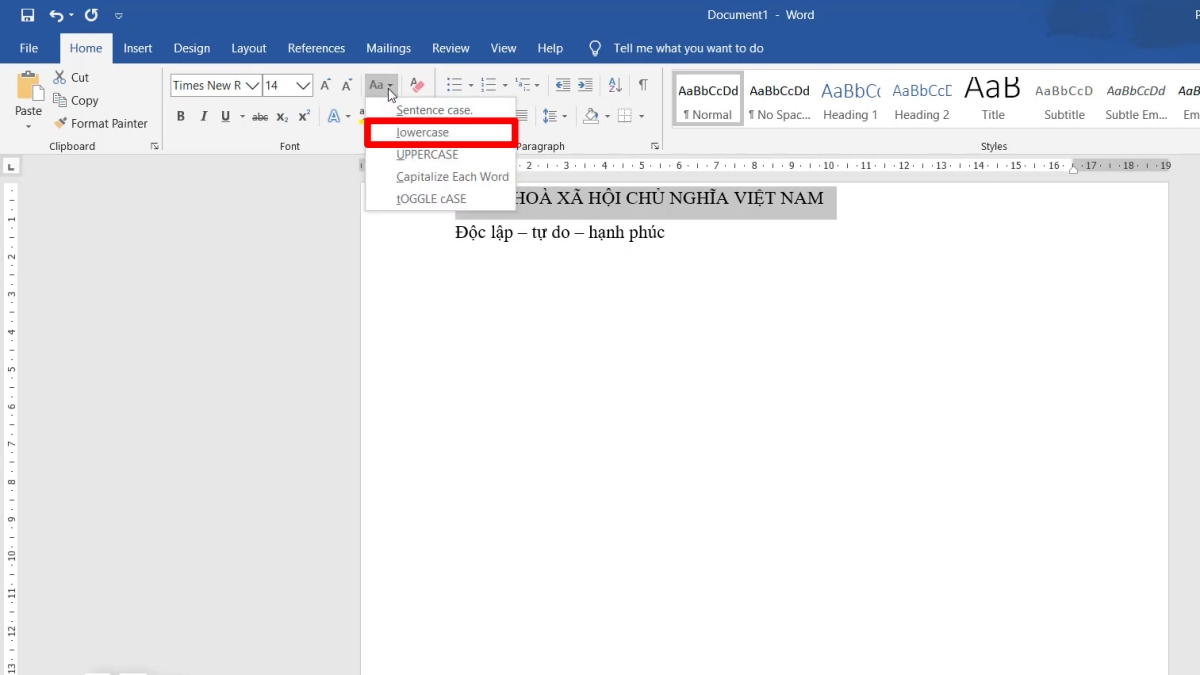The height and width of the screenshot is (675, 1200).
Task: Apply the Title style
Action: [993, 99]
